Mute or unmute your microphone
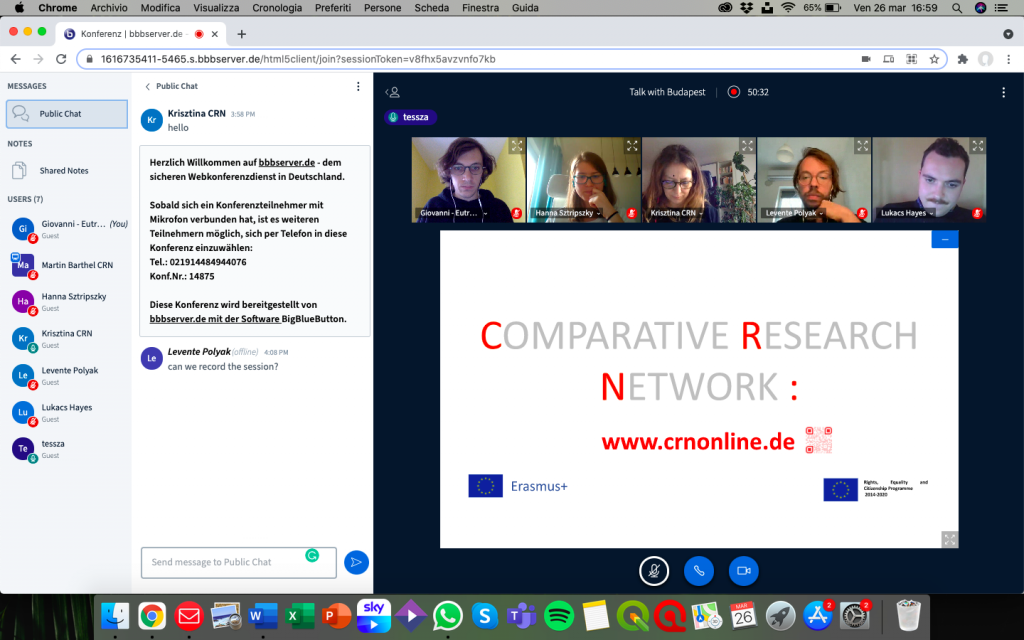 [x=654, y=571]
